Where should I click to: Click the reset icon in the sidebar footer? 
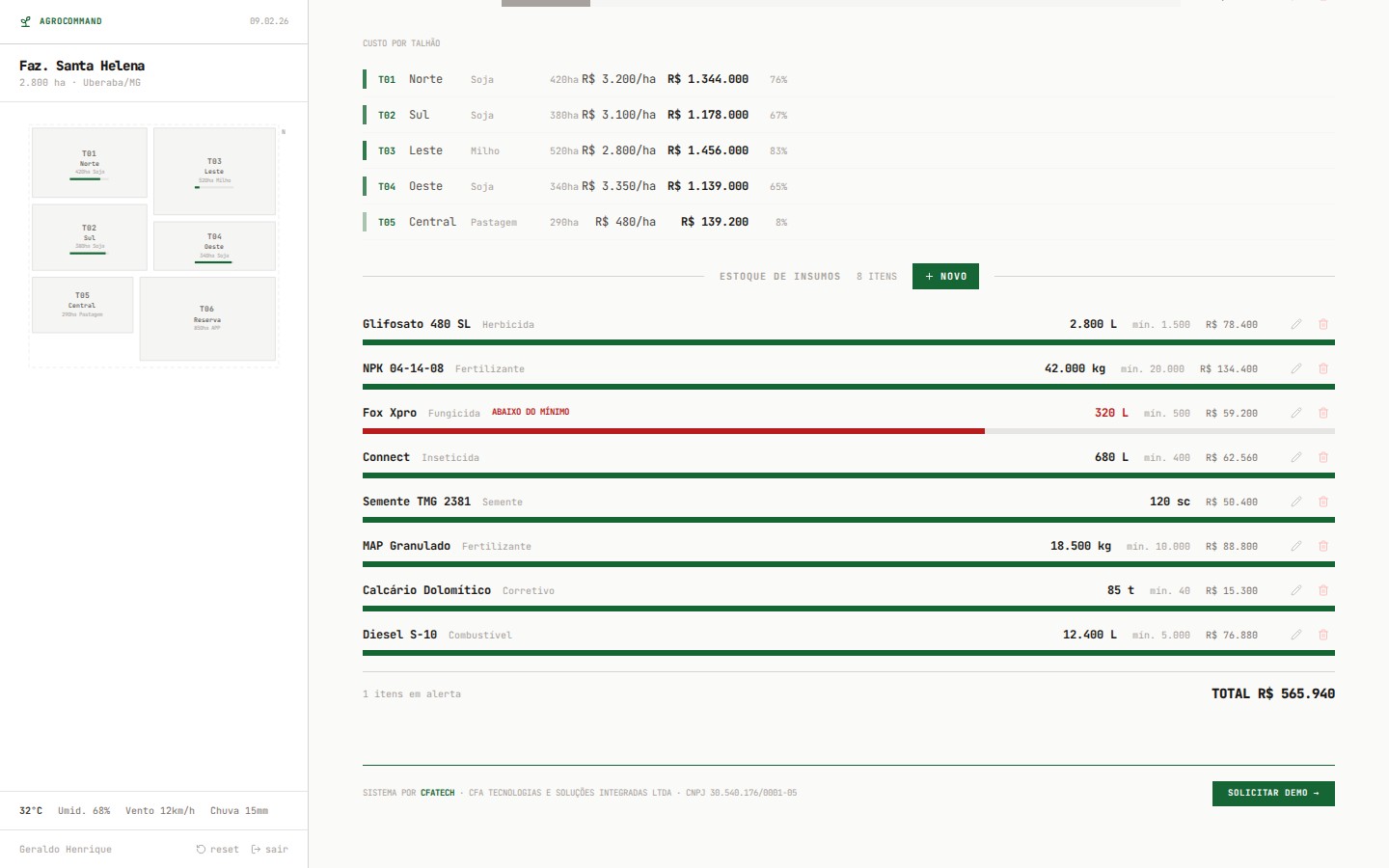(200, 849)
